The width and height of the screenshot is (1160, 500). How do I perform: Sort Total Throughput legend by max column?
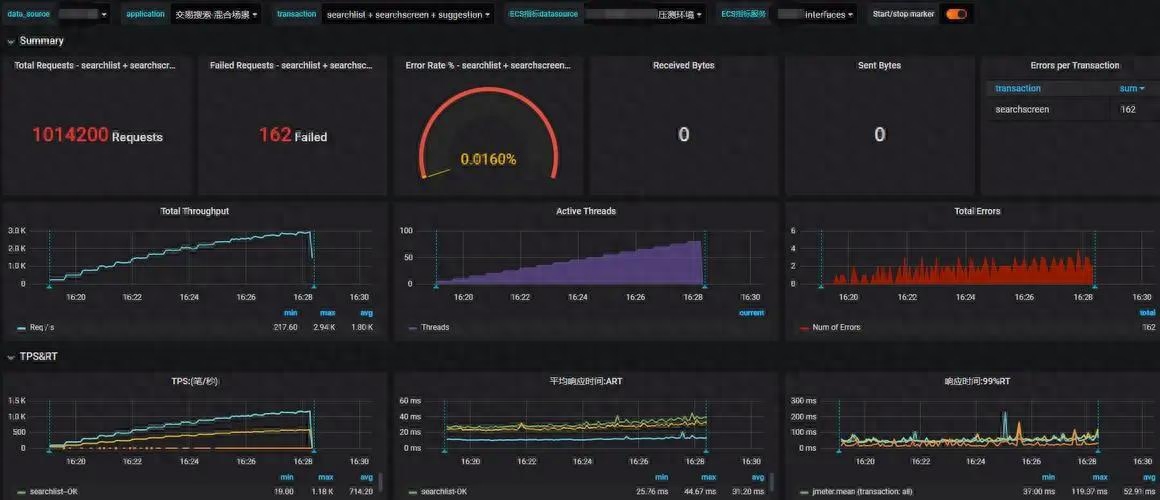328,313
